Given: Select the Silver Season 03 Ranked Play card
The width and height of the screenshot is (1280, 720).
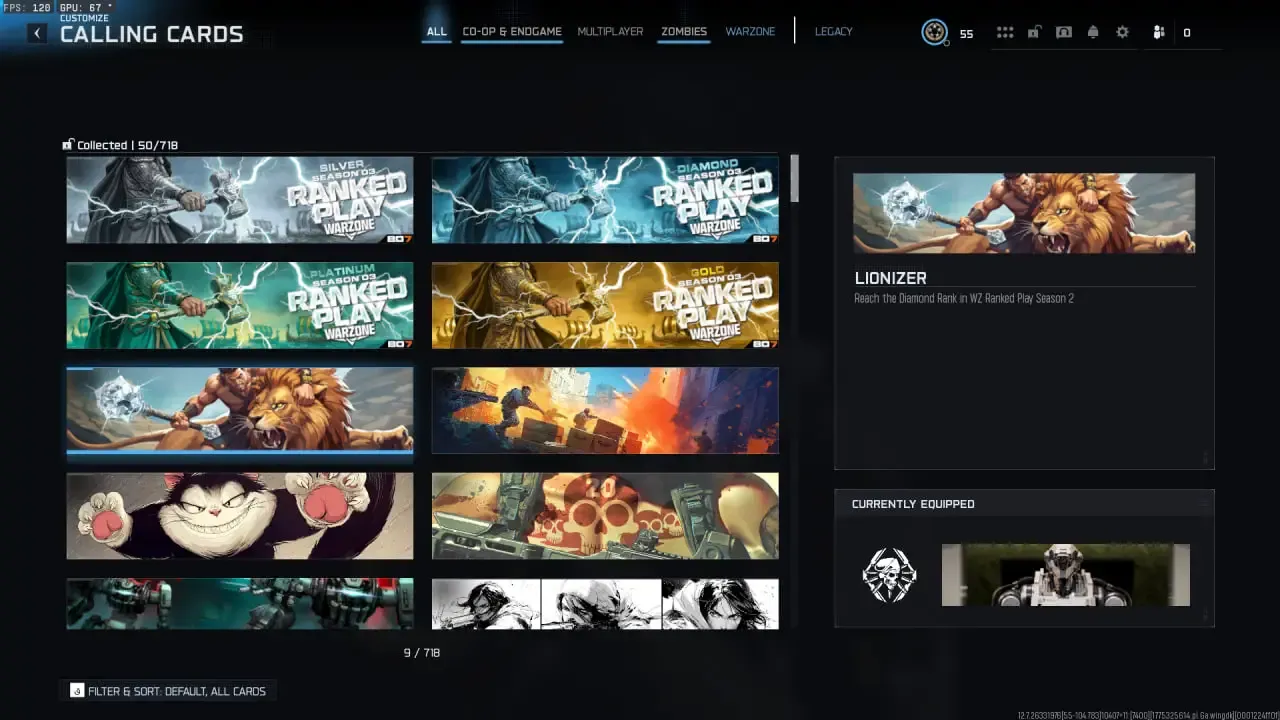Looking at the screenshot, I should [x=240, y=200].
